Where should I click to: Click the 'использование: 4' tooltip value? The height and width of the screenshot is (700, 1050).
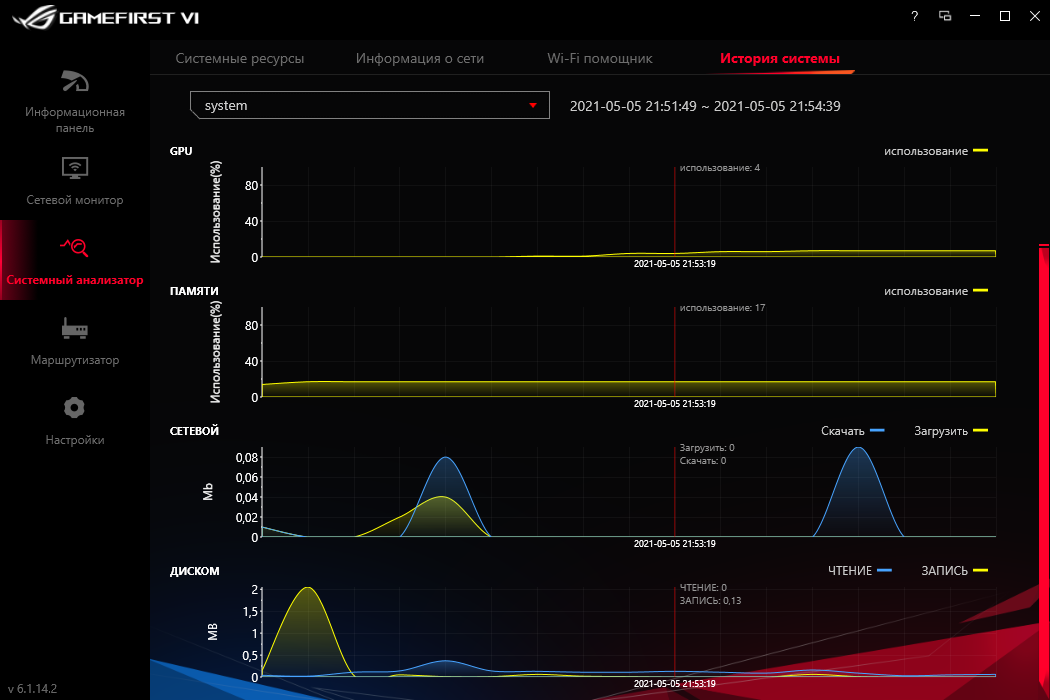[720, 167]
